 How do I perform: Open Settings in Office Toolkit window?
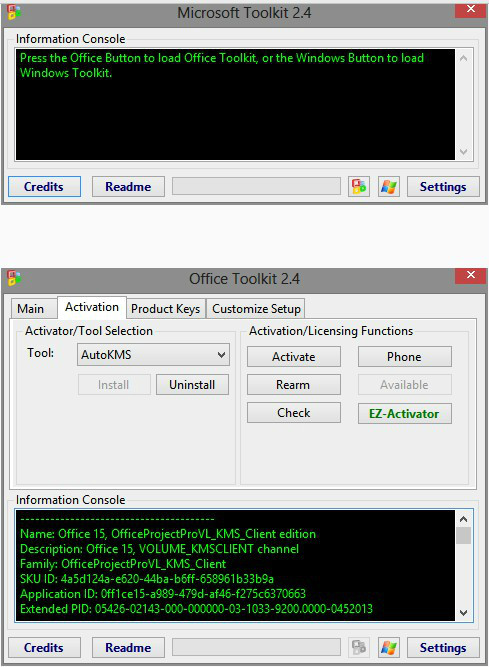click(x=443, y=647)
